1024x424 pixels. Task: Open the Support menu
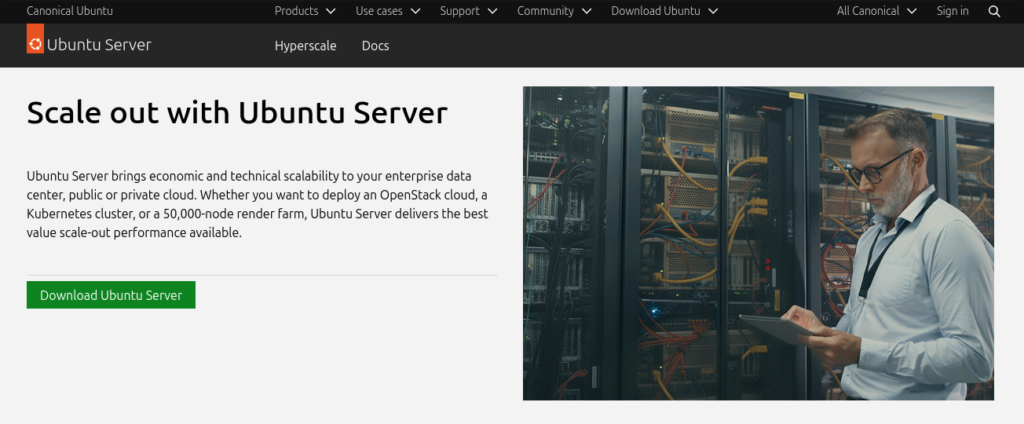click(468, 11)
